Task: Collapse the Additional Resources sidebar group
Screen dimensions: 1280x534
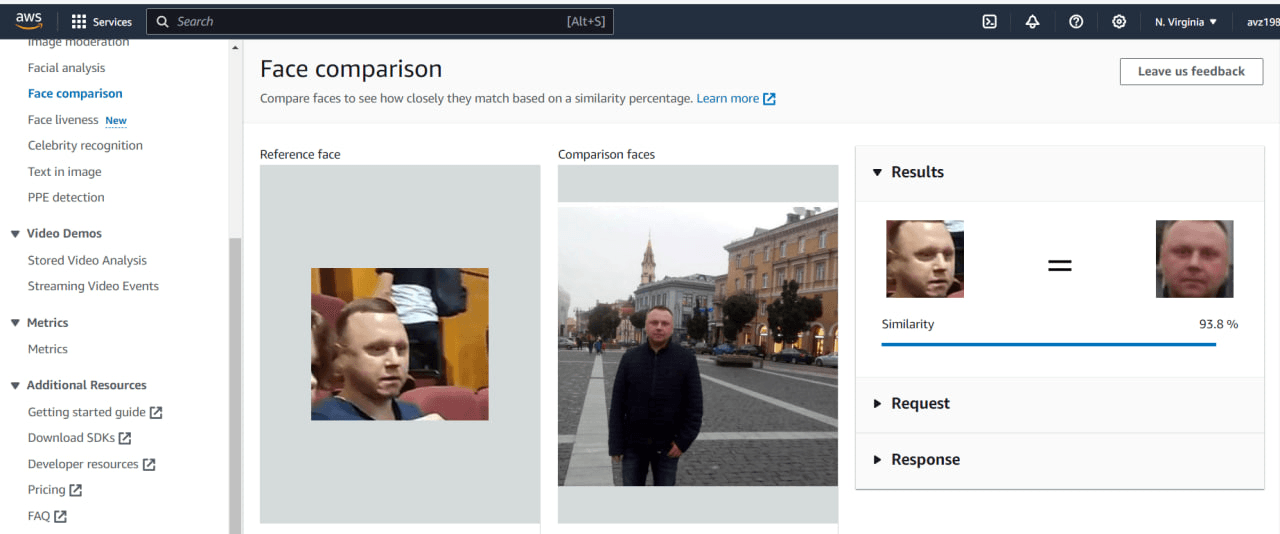Action: [15, 385]
